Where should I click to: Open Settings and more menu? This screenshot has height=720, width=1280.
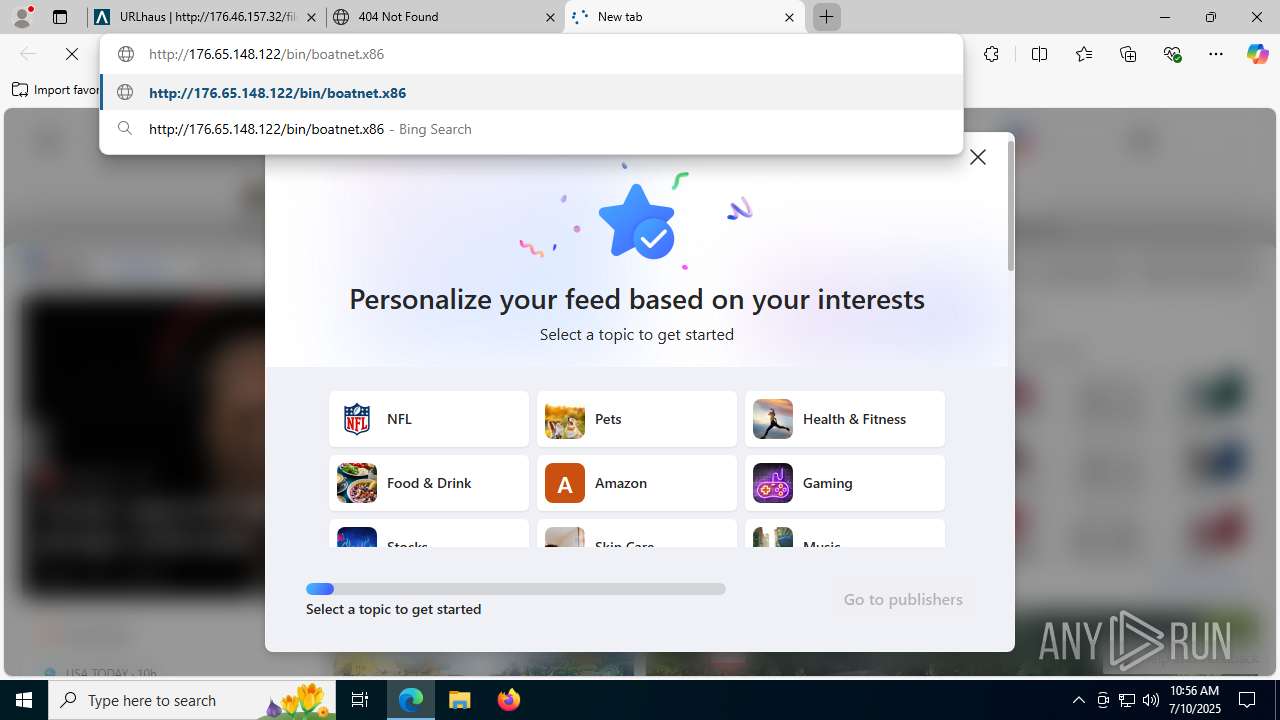[1216, 54]
